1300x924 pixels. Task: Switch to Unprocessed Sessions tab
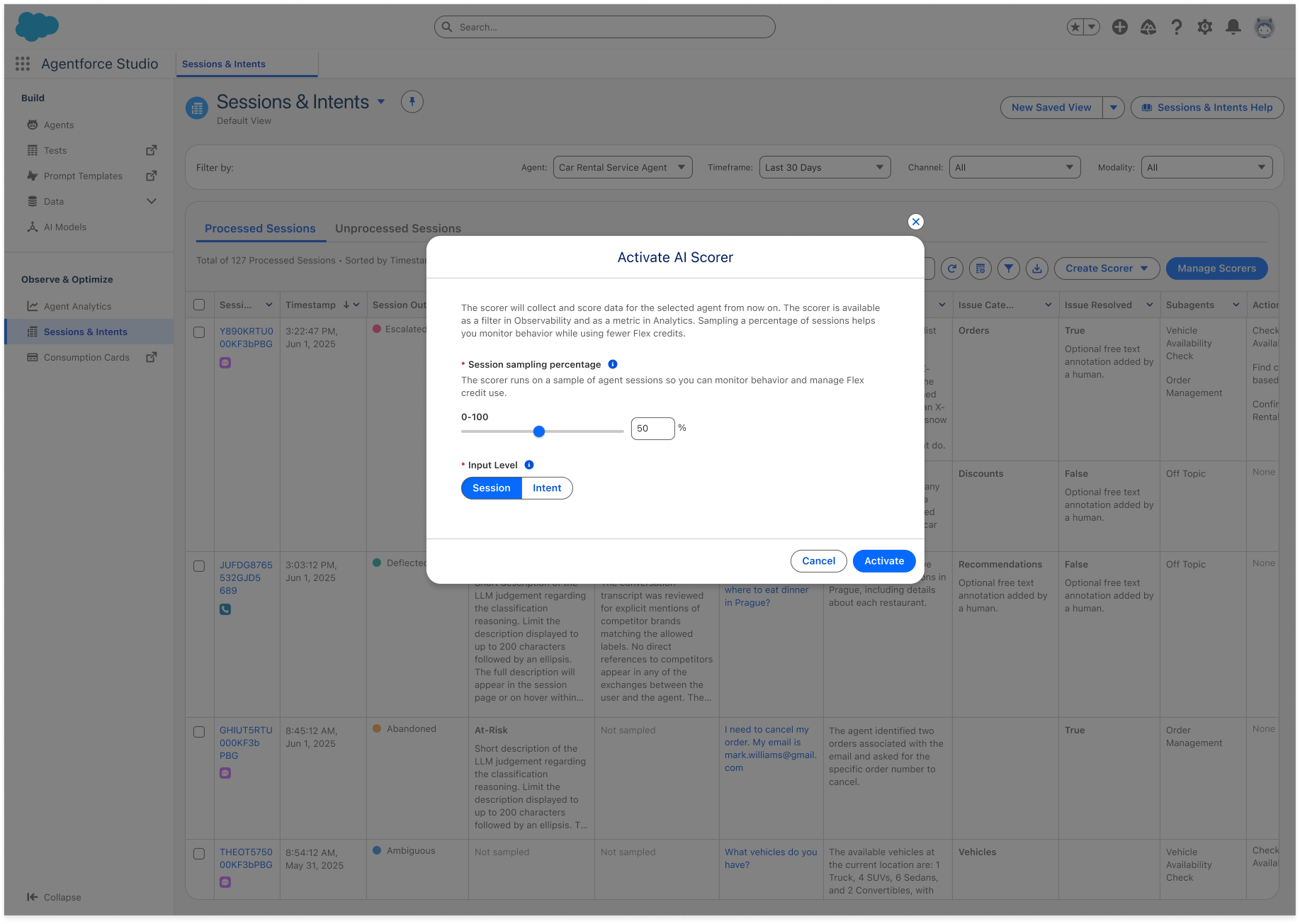[x=398, y=228]
